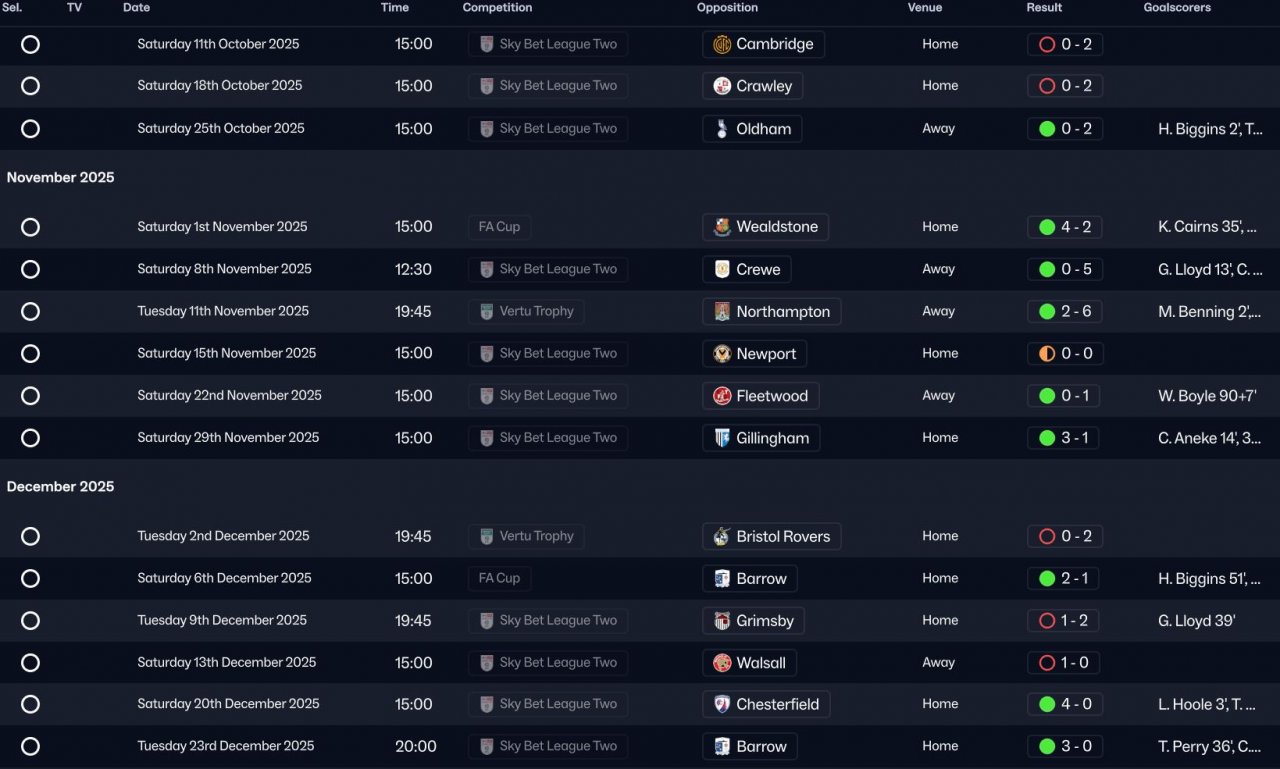The width and height of the screenshot is (1280, 769).
Task: Click the Gillingham club crest icon
Action: click(722, 438)
